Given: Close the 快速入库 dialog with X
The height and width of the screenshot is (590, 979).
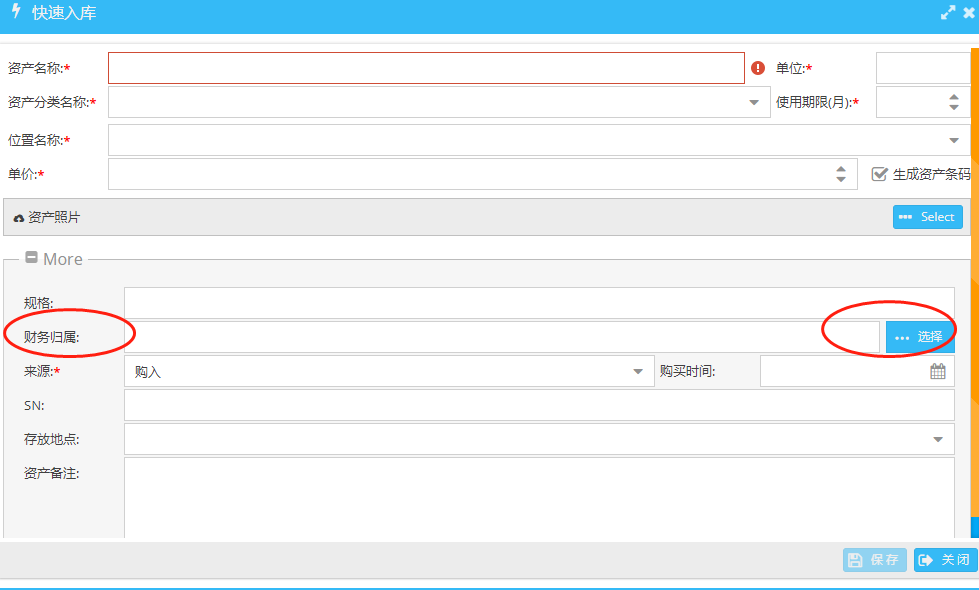Looking at the screenshot, I should [x=969, y=12].
